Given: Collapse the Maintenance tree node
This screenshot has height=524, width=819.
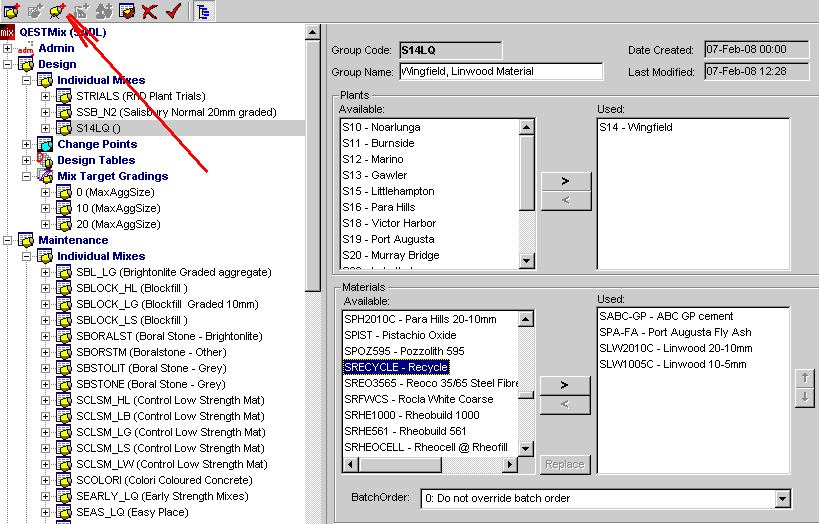Looking at the screenshot, I should [x=8, y=240].
